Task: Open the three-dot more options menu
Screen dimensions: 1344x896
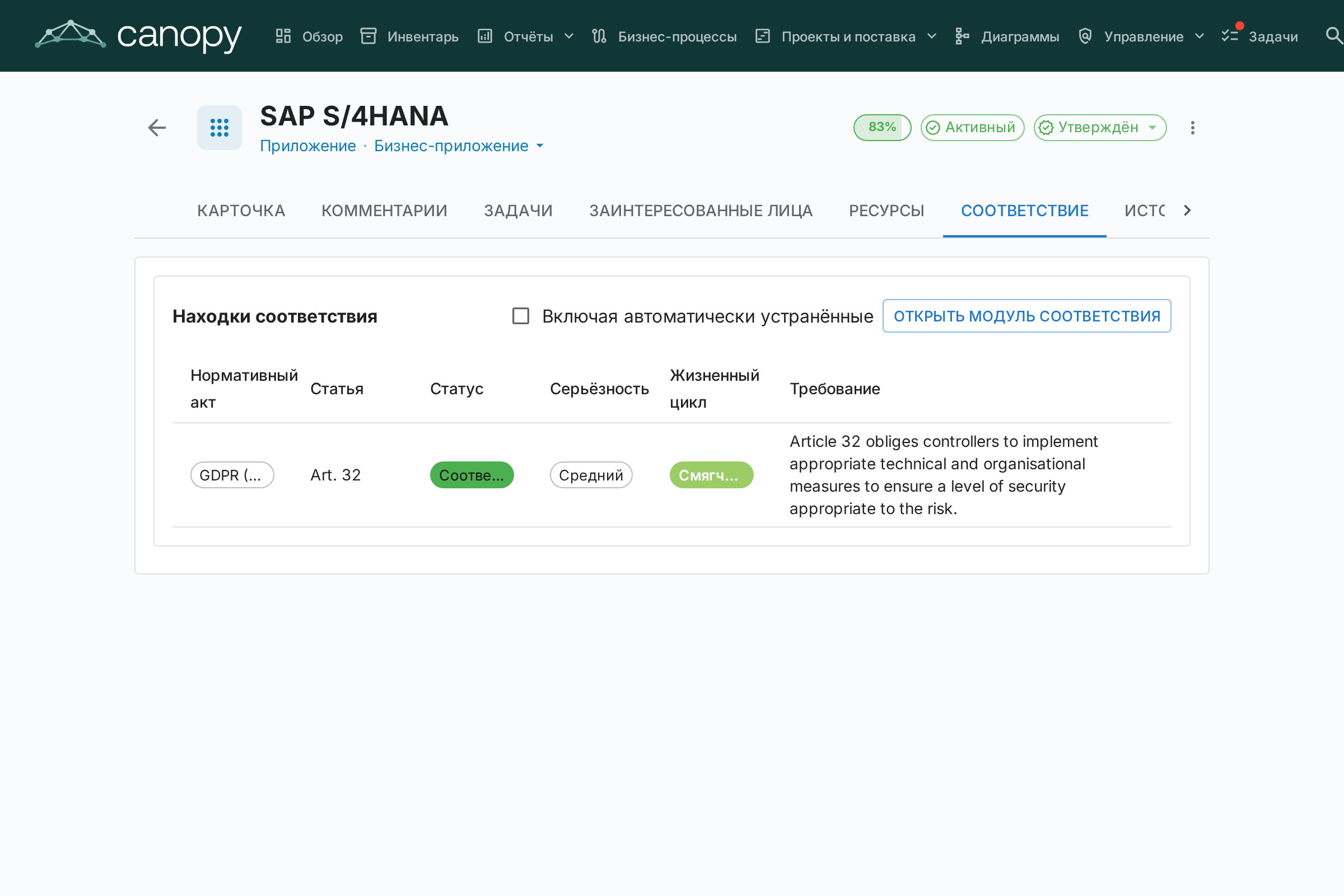Action: tap(1193, 128)
